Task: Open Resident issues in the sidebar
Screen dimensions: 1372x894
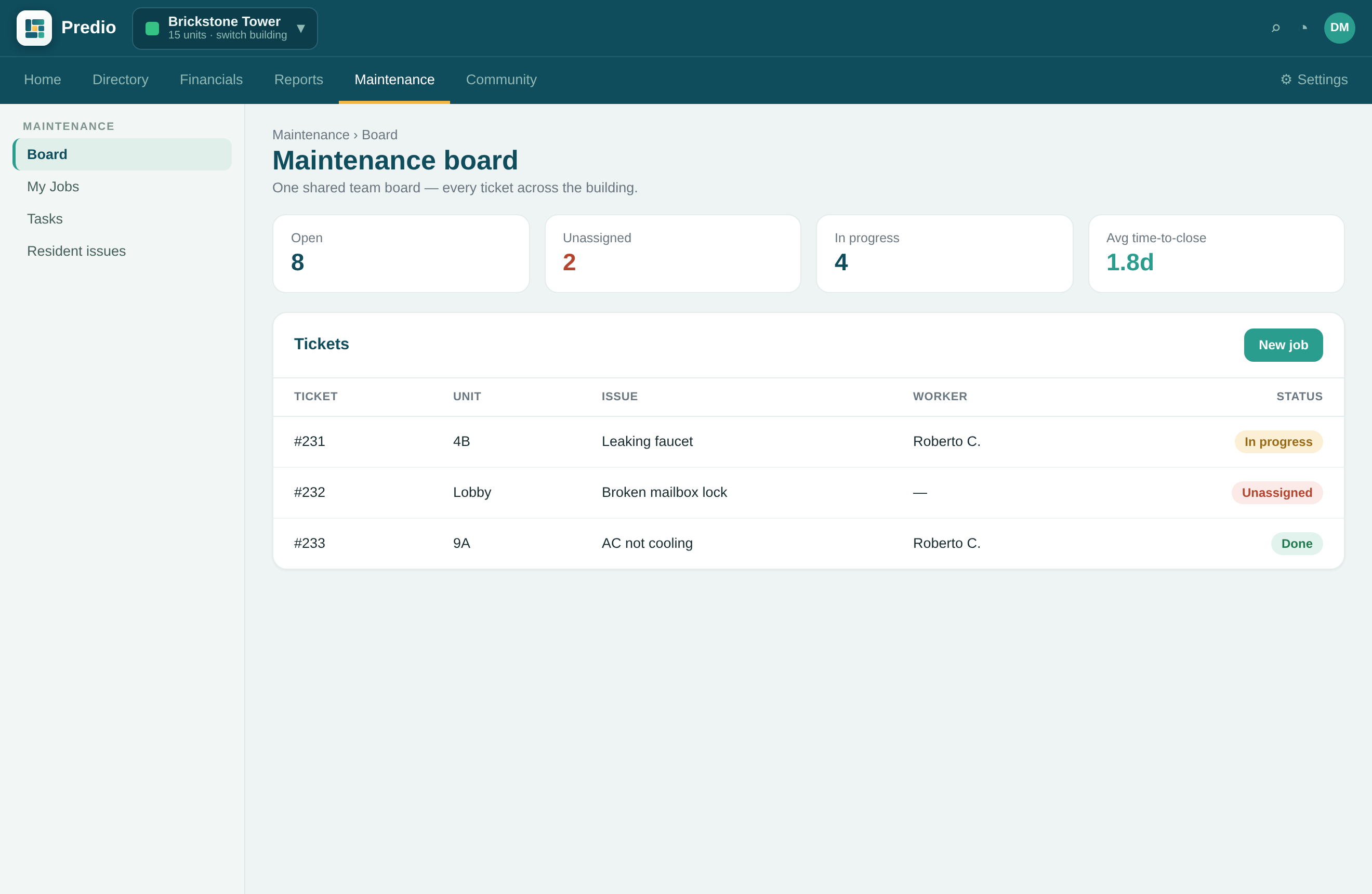Action: [x=122, y=252]
